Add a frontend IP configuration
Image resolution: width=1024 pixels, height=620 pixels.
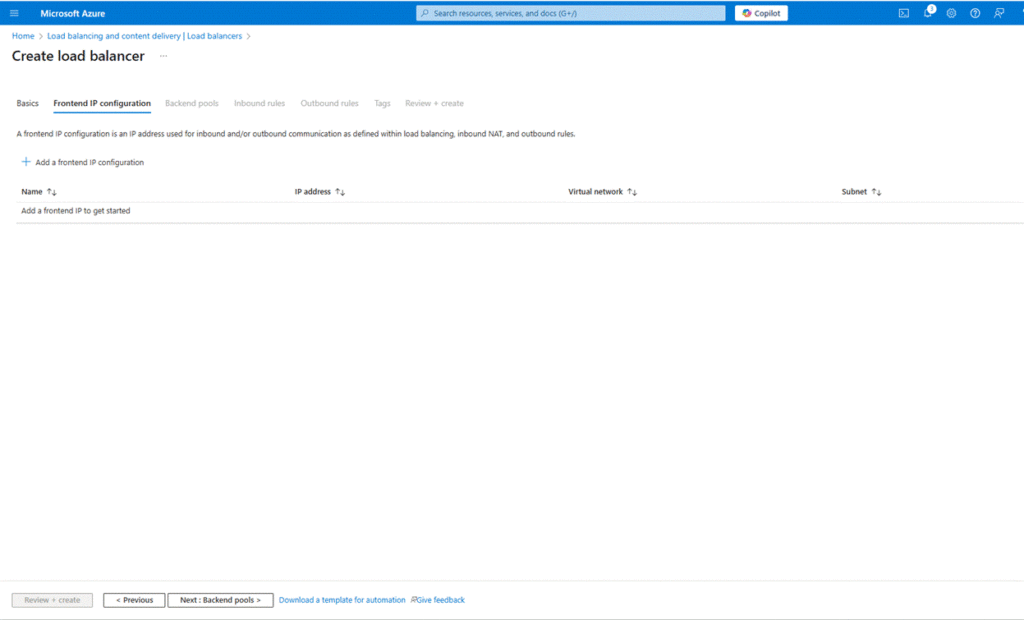[x=83, y=162]
